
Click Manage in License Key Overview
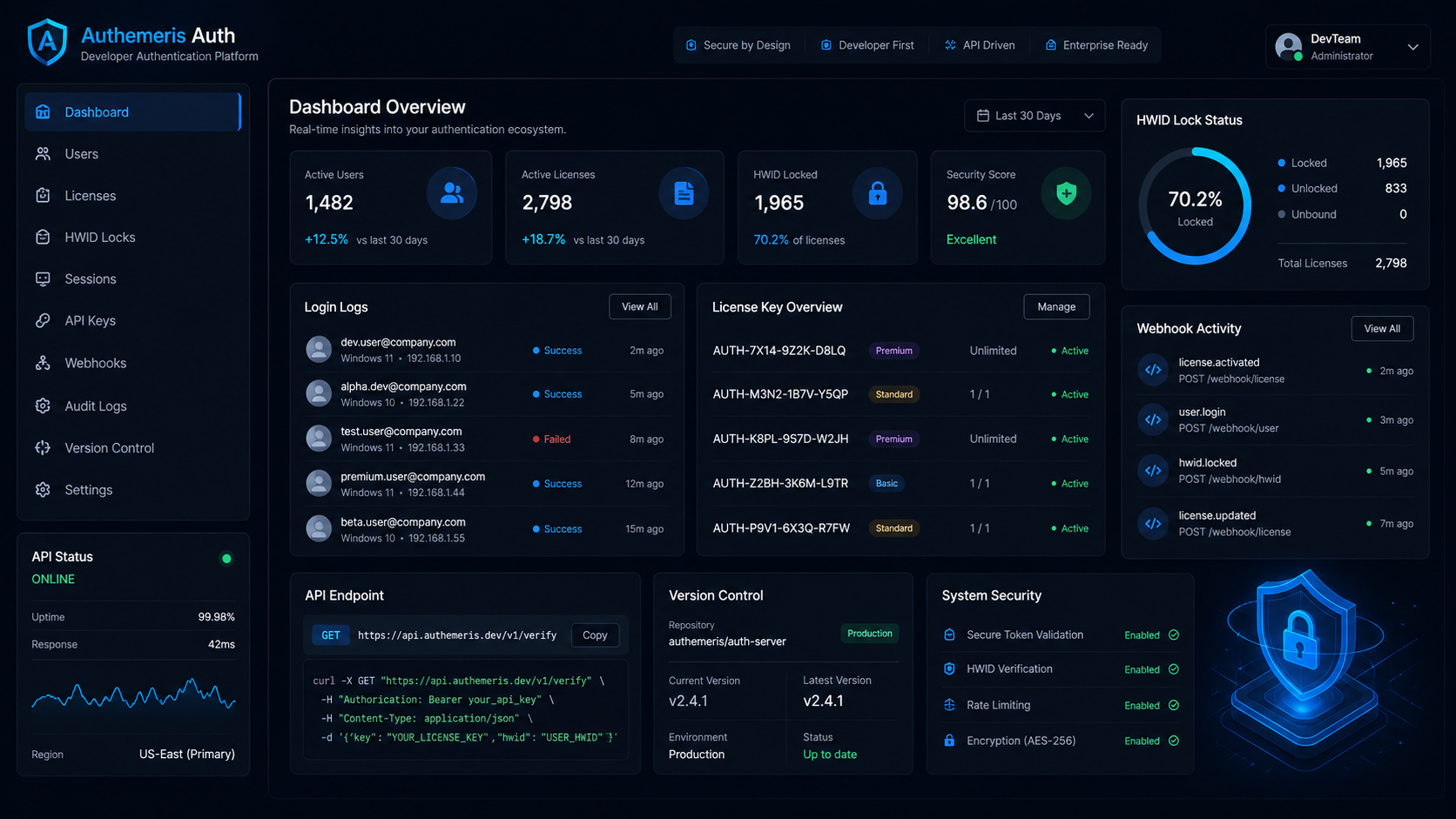tap(1056, 307)
